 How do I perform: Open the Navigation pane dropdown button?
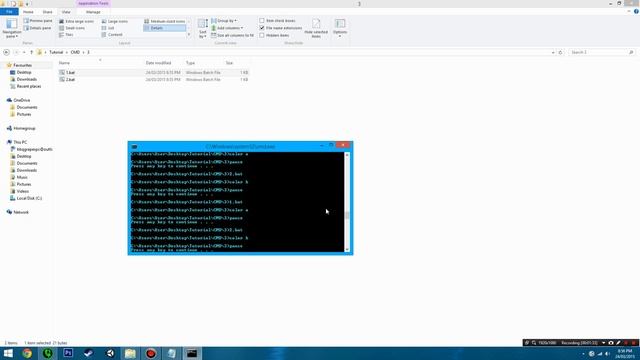11,28
